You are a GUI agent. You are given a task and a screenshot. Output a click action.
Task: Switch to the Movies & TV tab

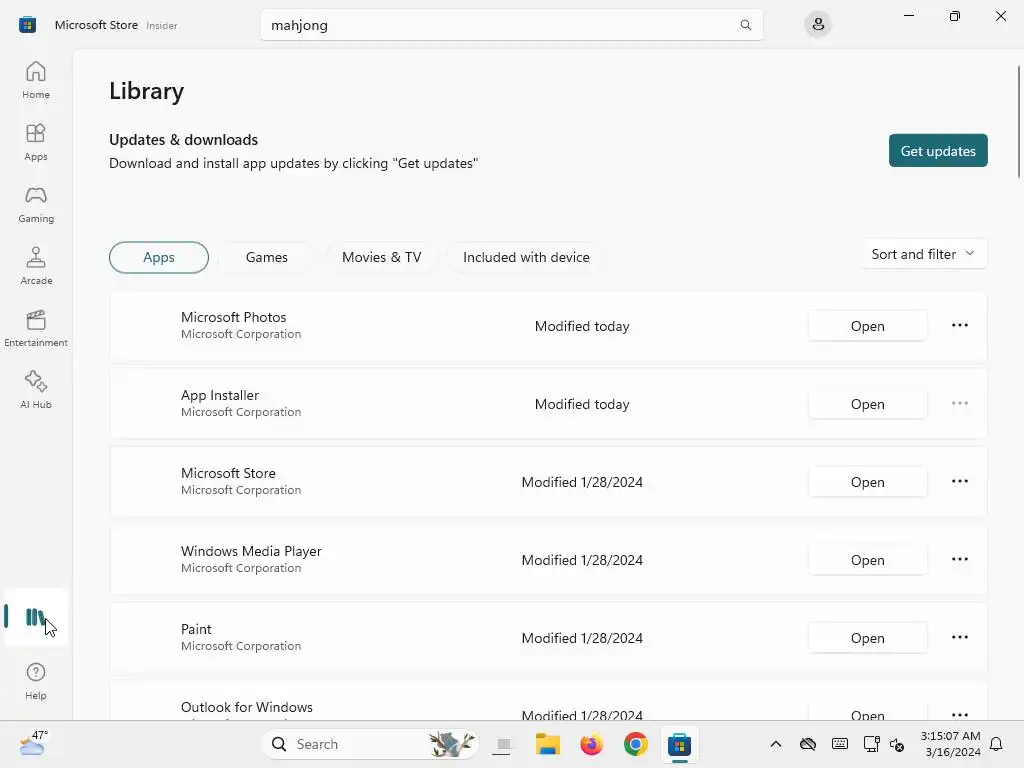pyautogui.click(x=381, y=257)
